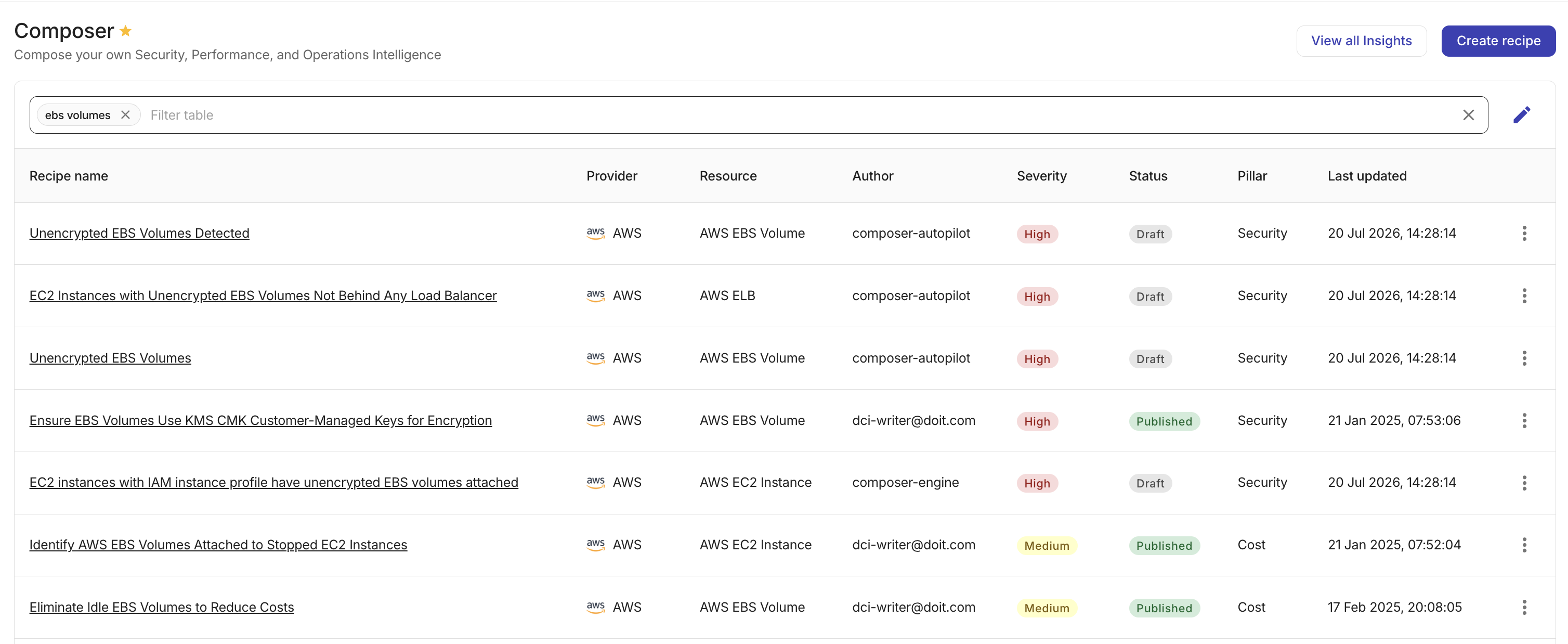
Task: Click Published status on the 17 Feb 2025 row
Action: click(x=1164, y=608)
